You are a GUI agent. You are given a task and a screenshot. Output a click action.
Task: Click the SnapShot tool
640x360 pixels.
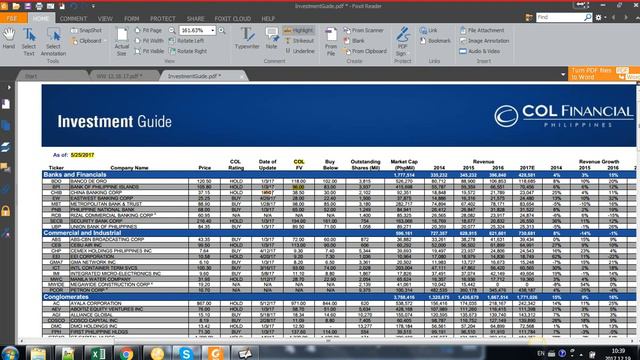86,30
